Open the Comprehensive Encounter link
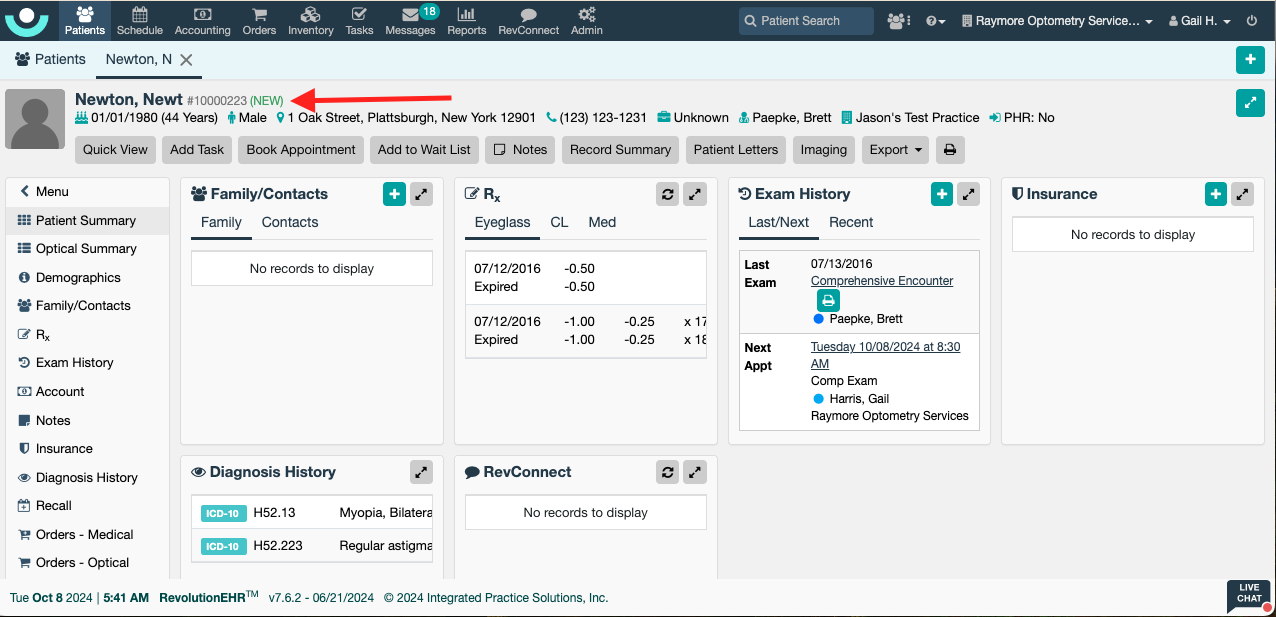This screenshot has height=617, width=1276. click(x=881, y=281)
